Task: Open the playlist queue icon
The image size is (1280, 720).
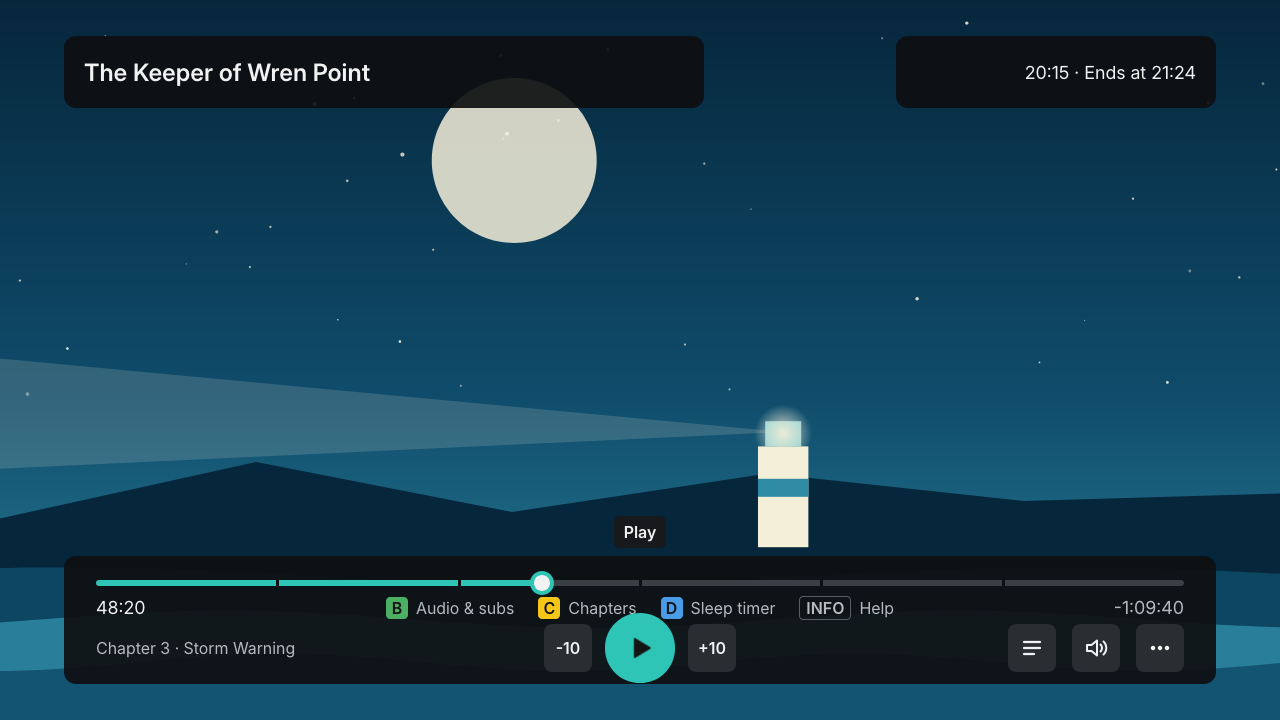Action: coord(1032,648)
